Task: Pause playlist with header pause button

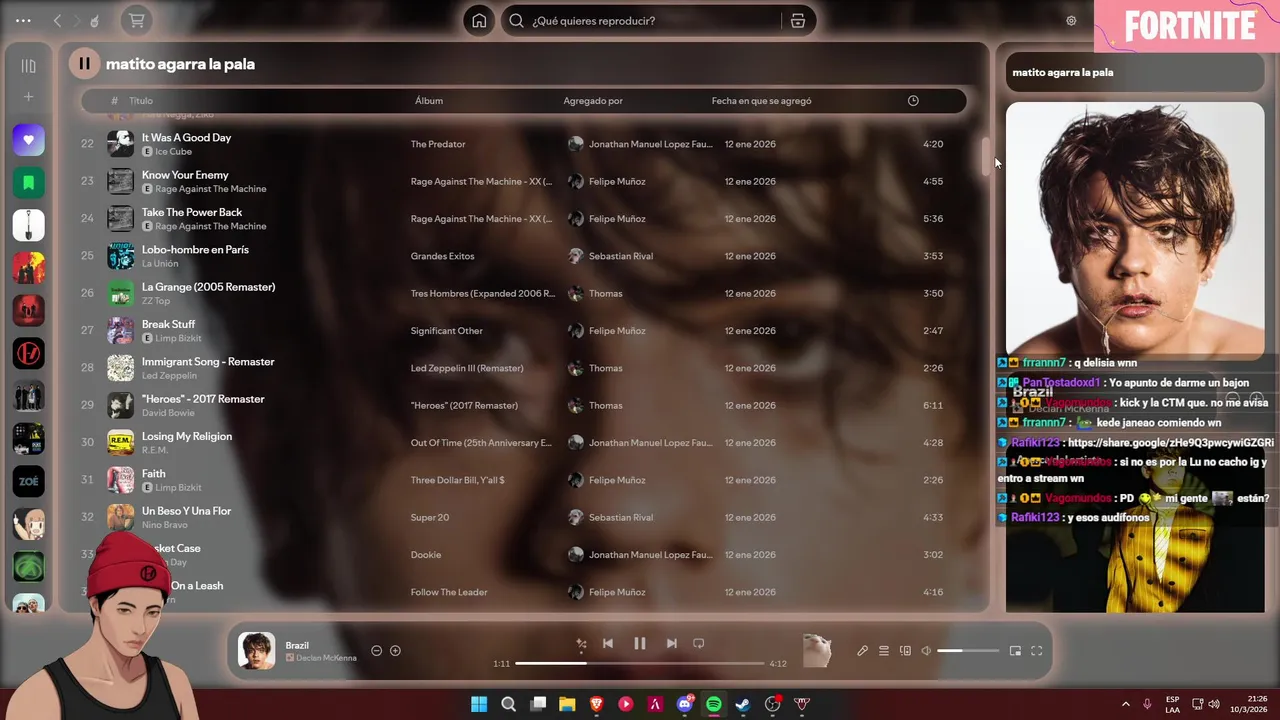Action: click(84, 64)
